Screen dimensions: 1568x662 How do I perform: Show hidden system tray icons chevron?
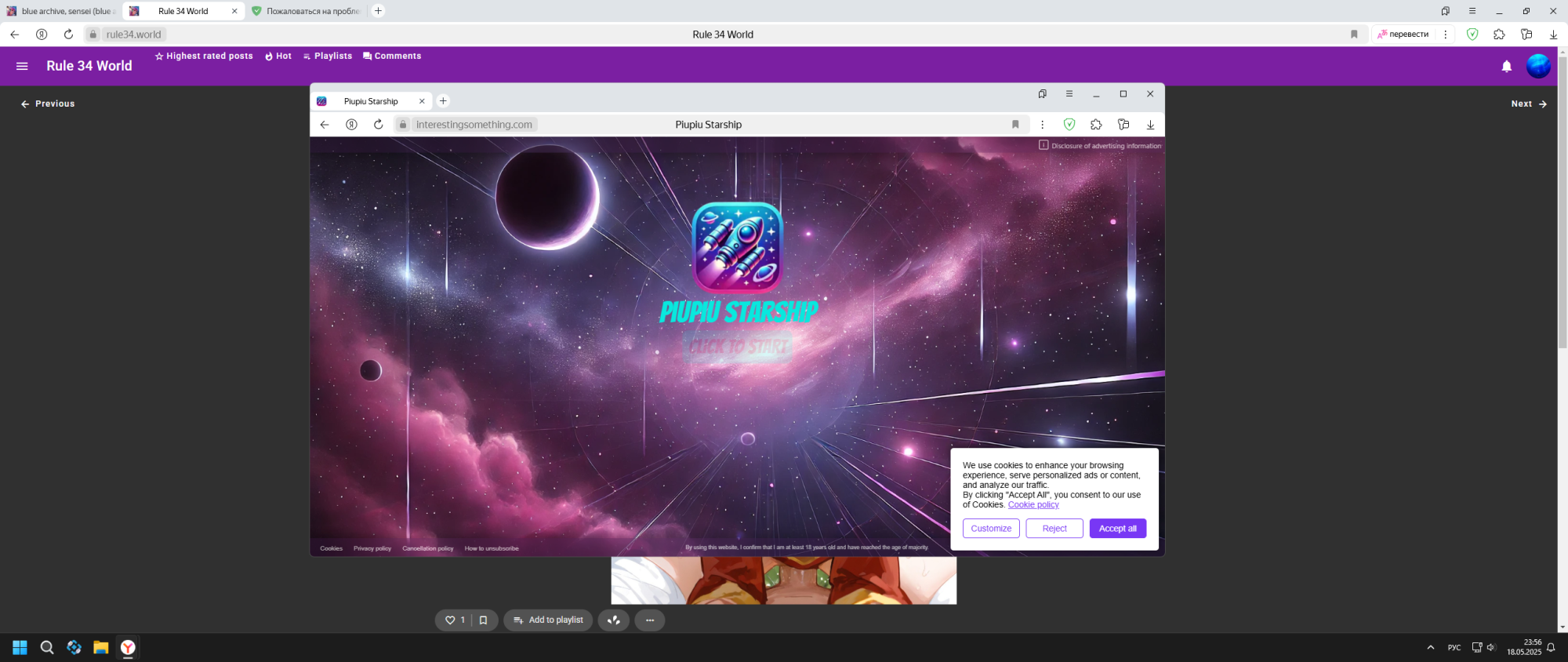click(x=1430, y=648)
